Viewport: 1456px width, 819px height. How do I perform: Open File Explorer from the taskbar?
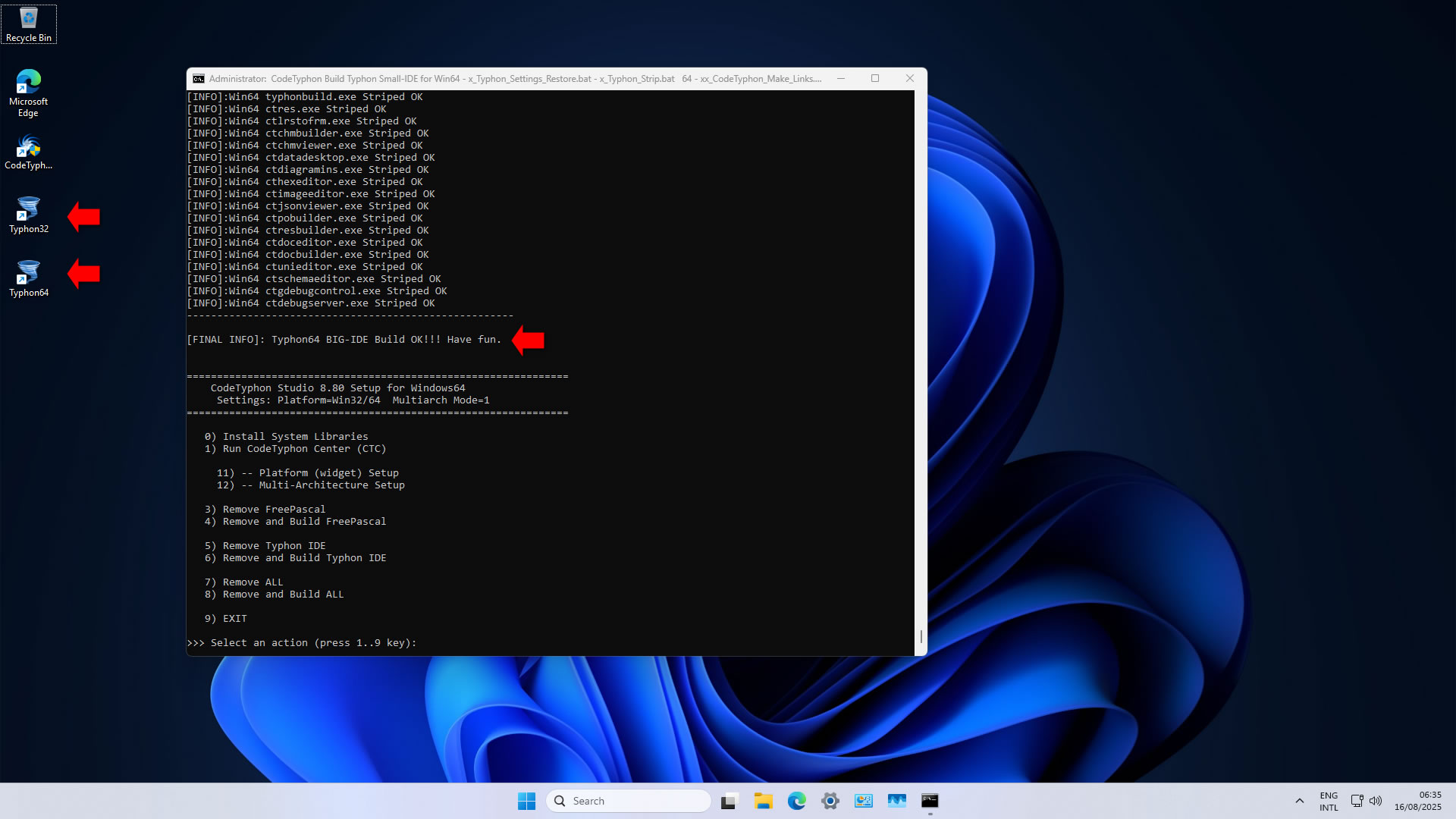coord(763,801)
